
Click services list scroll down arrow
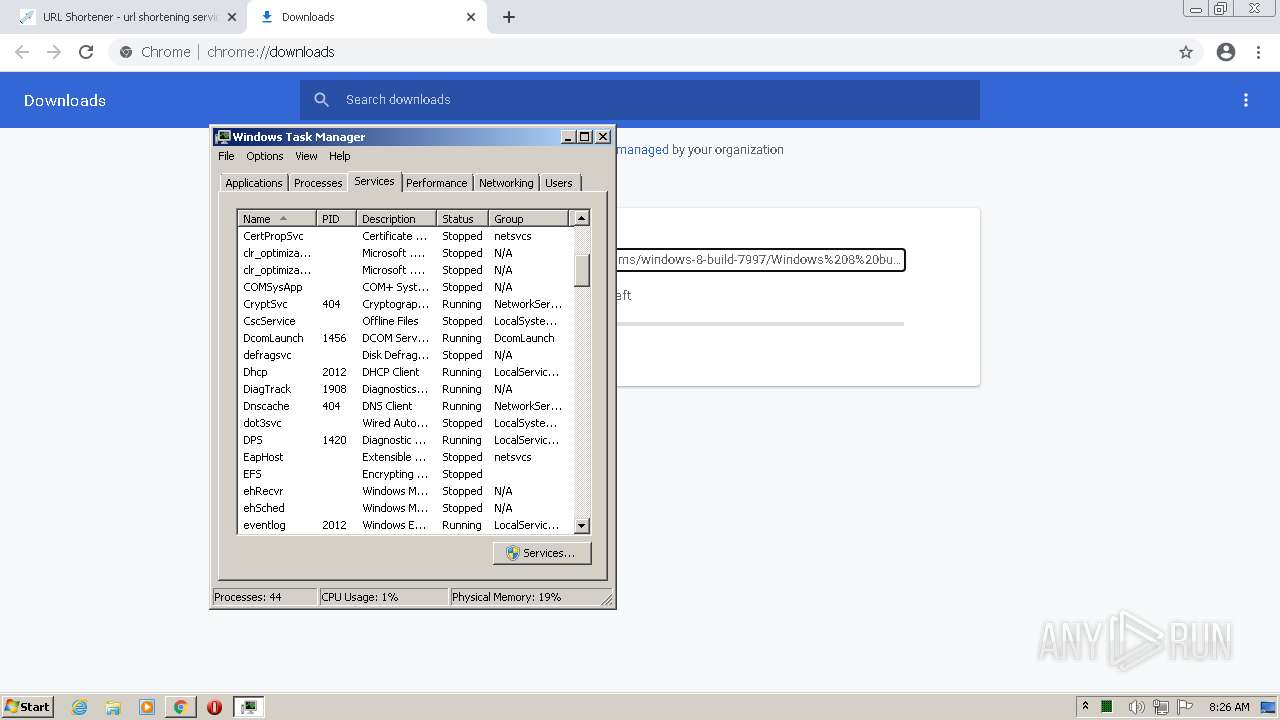pos(582,525)
